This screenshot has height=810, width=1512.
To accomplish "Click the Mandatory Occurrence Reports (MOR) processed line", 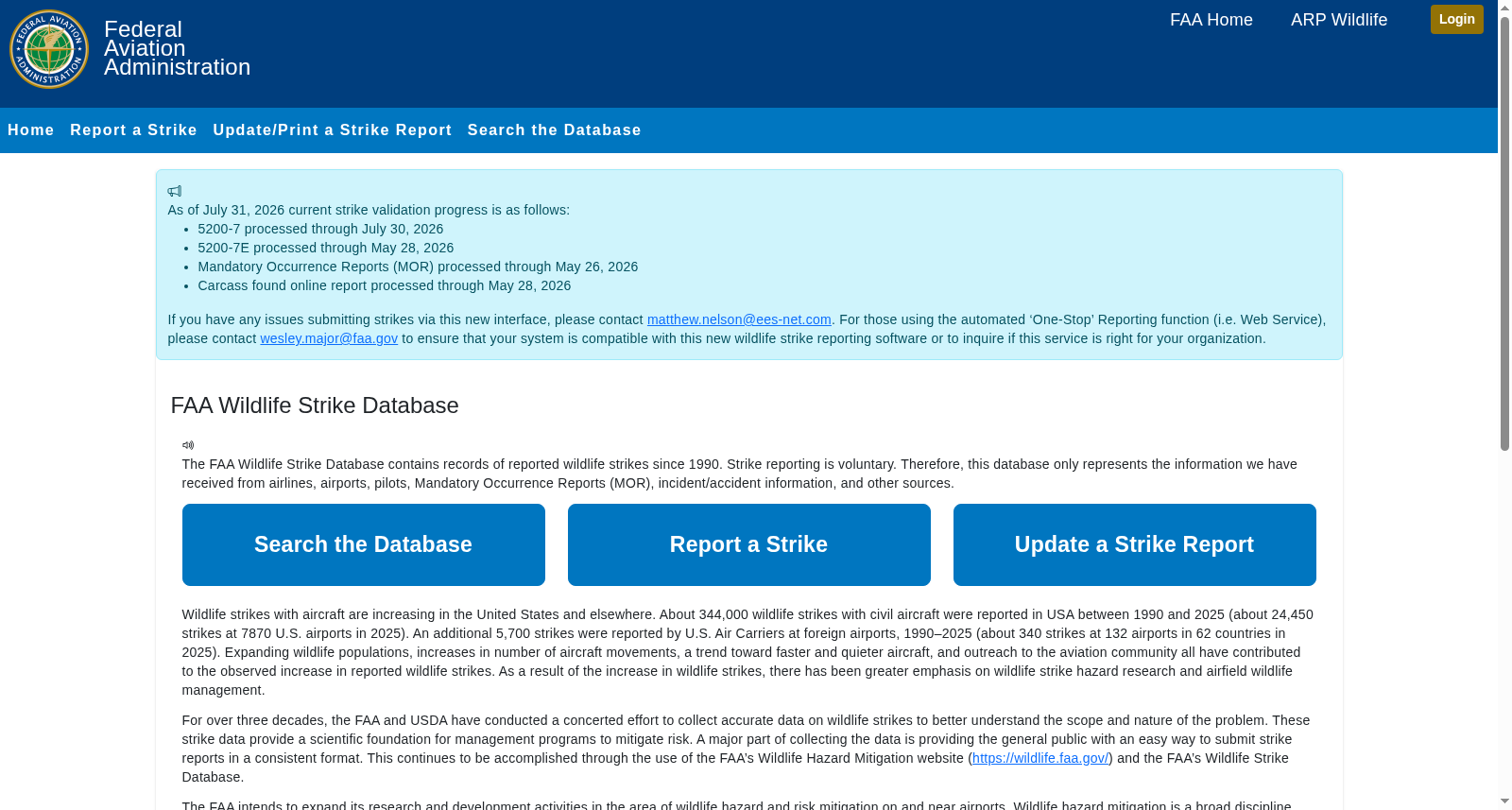I will point(418,267).
